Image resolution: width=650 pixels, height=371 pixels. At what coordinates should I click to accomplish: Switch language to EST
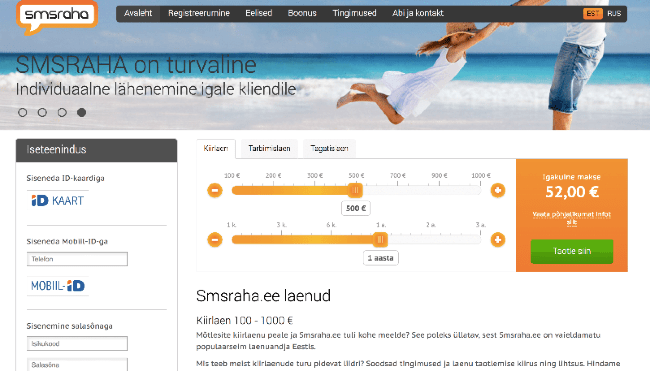(x=593, y=14)
